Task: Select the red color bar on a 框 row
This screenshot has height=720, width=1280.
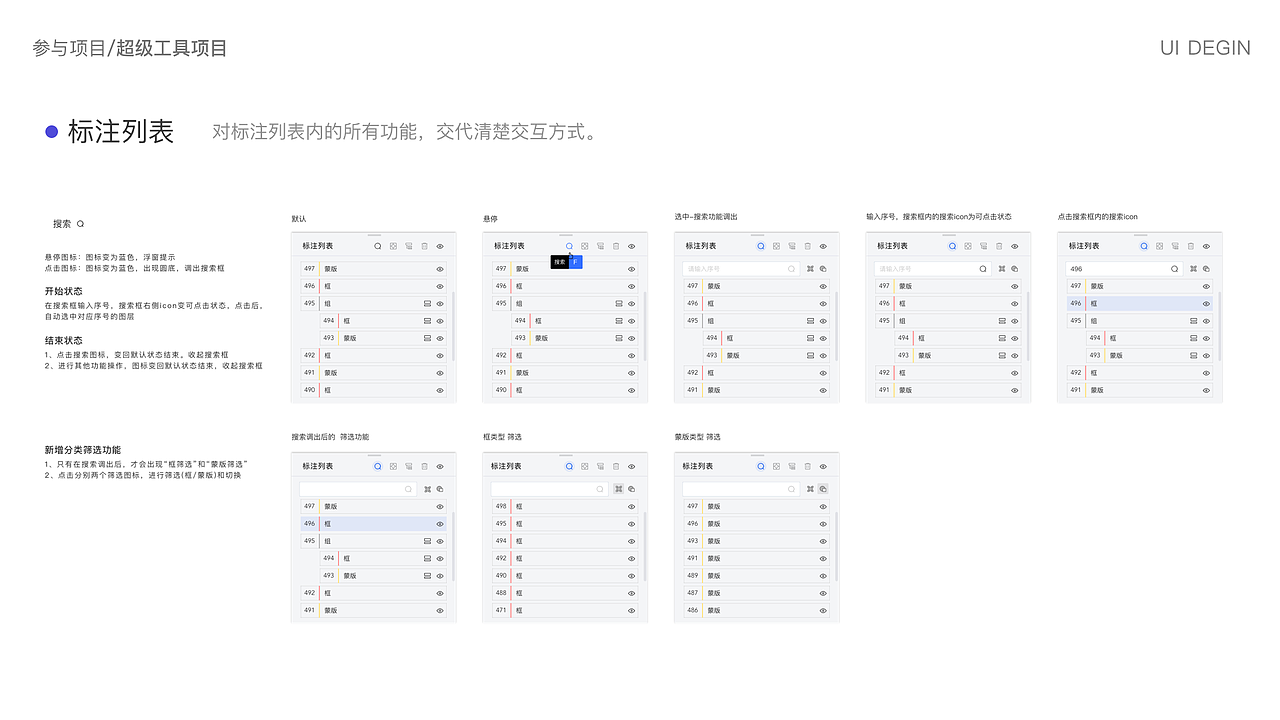Action: 320,286
